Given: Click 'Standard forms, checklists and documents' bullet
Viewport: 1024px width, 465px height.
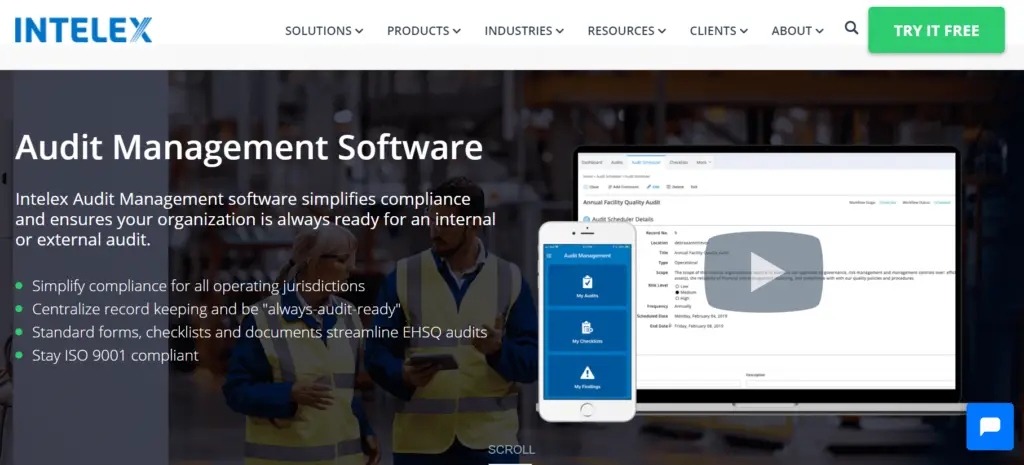Looking at the screenshot, I should [259, 332].
